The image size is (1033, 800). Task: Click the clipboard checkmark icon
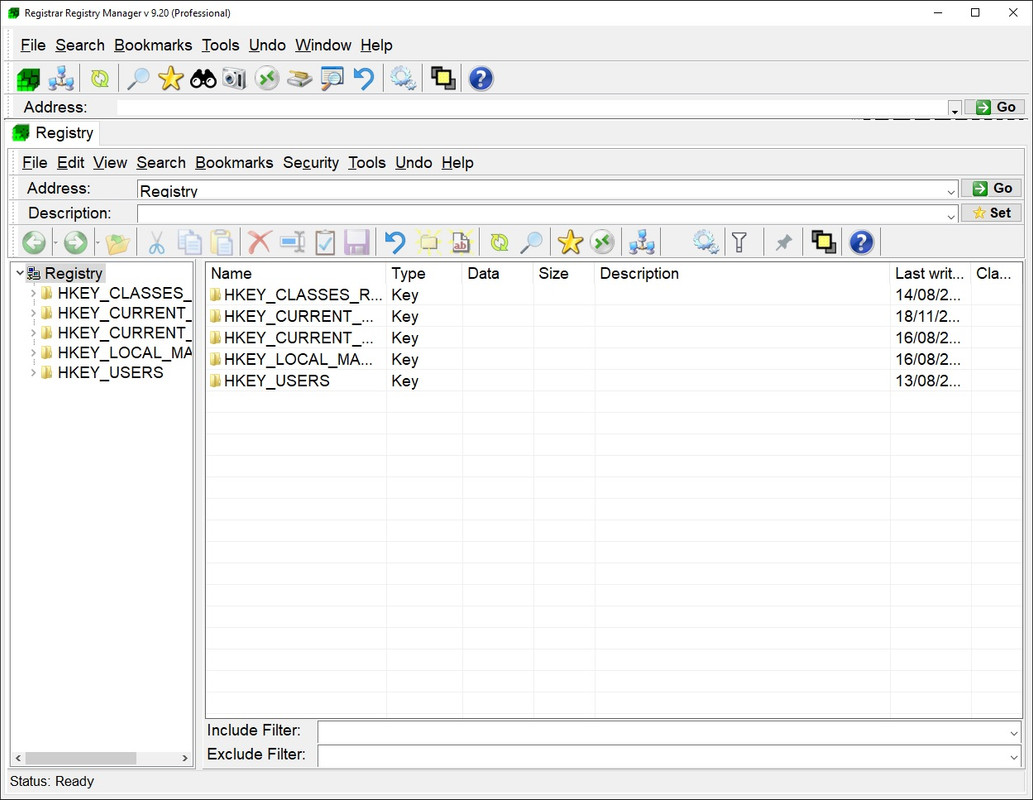[325, 243]
